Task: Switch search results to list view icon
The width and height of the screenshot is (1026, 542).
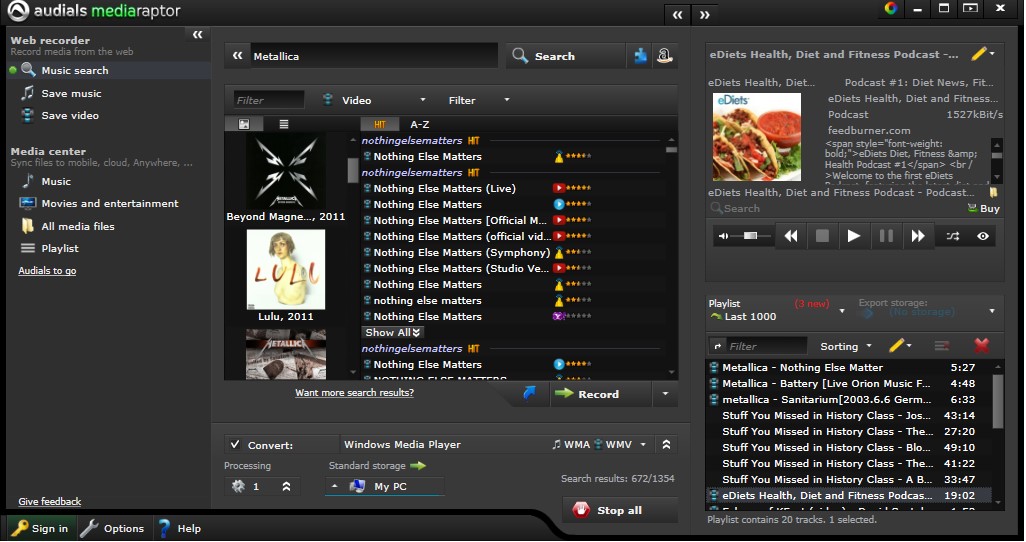Action: (x=284, y=124)
